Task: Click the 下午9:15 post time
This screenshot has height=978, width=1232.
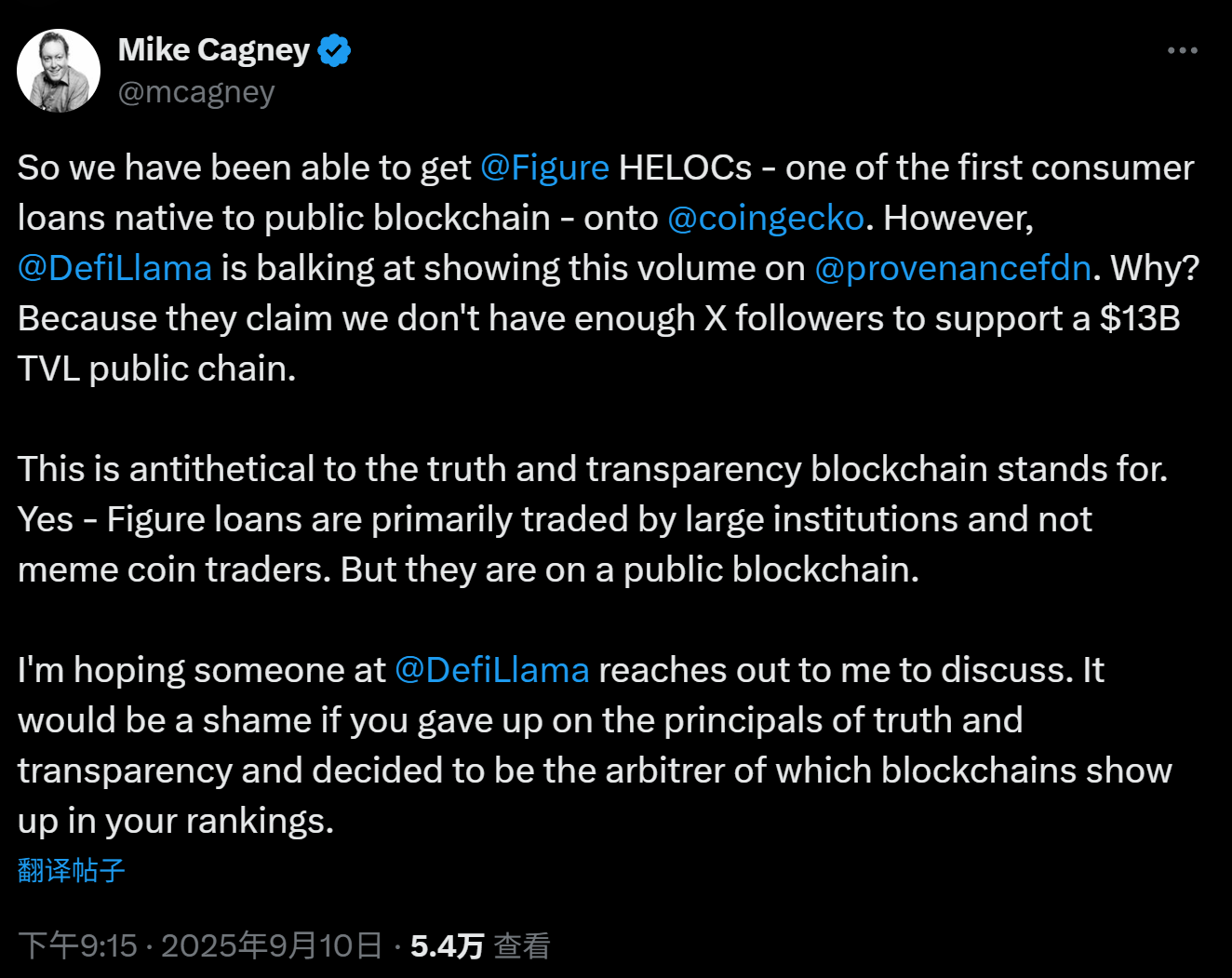Action: (78, 946)
